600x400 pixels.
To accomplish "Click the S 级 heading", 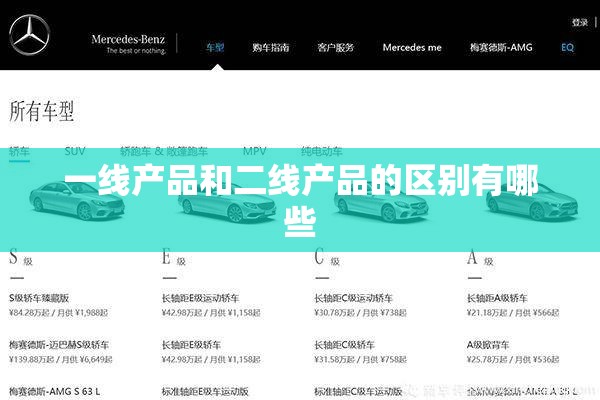I will point(21,257).
